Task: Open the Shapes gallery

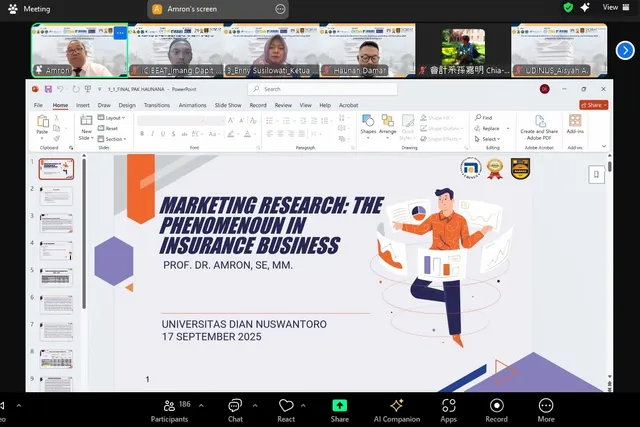Action: (x=368, y=125)
